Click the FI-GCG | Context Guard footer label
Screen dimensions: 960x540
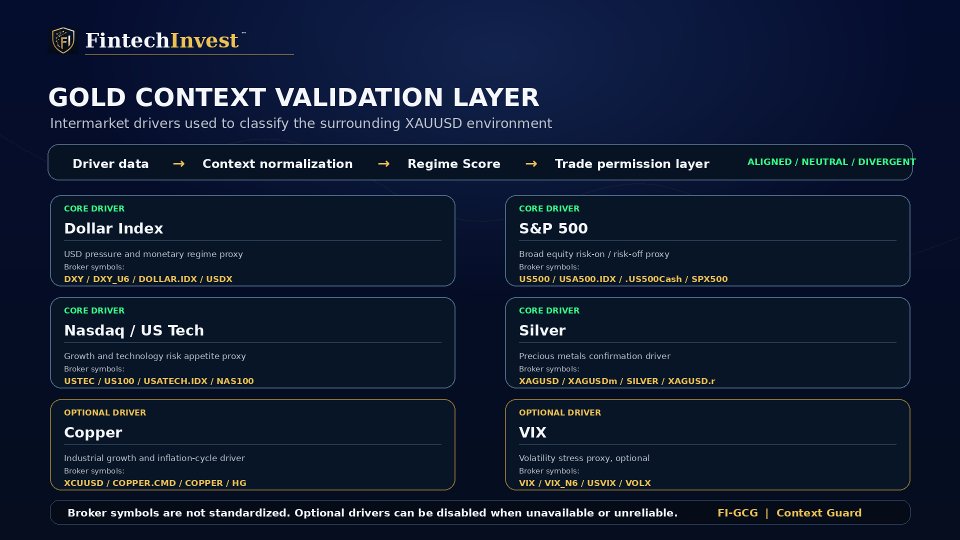(x=789, y=513)
